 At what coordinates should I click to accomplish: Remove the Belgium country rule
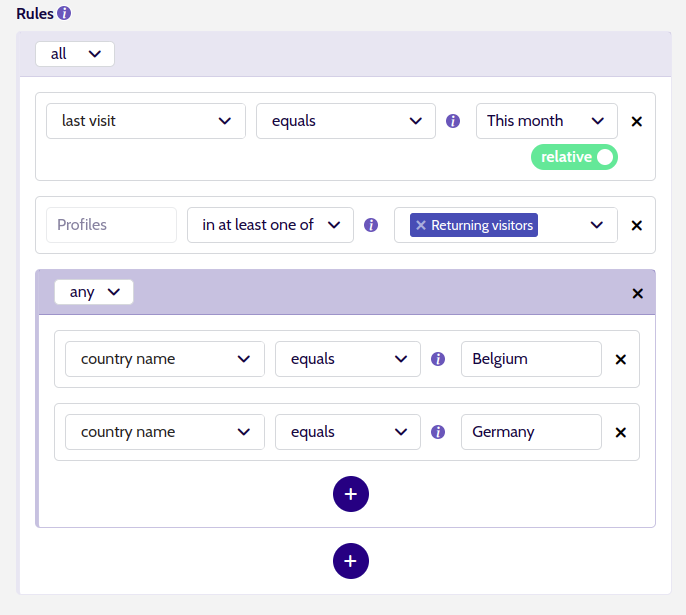(620, 360)
